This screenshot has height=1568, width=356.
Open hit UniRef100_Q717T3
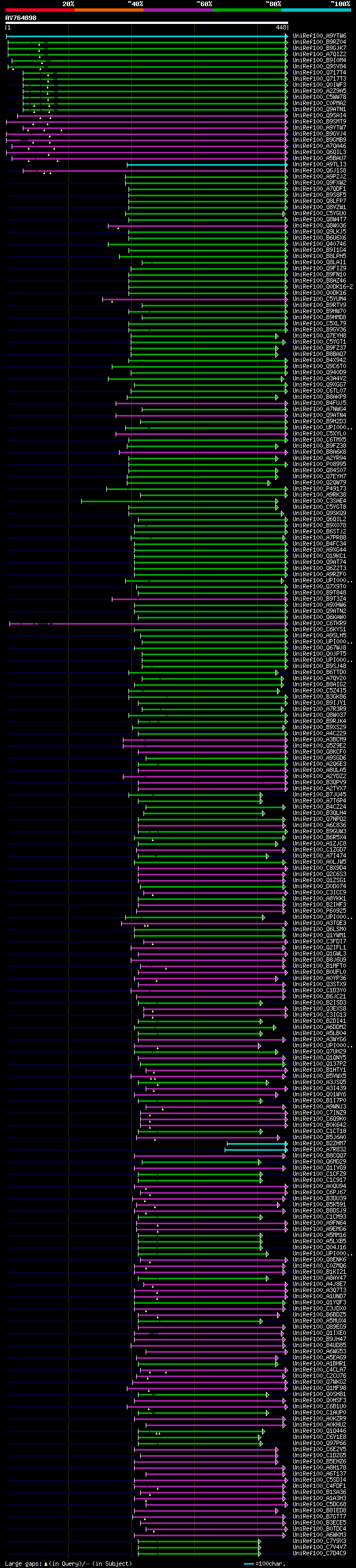(319, 79)
